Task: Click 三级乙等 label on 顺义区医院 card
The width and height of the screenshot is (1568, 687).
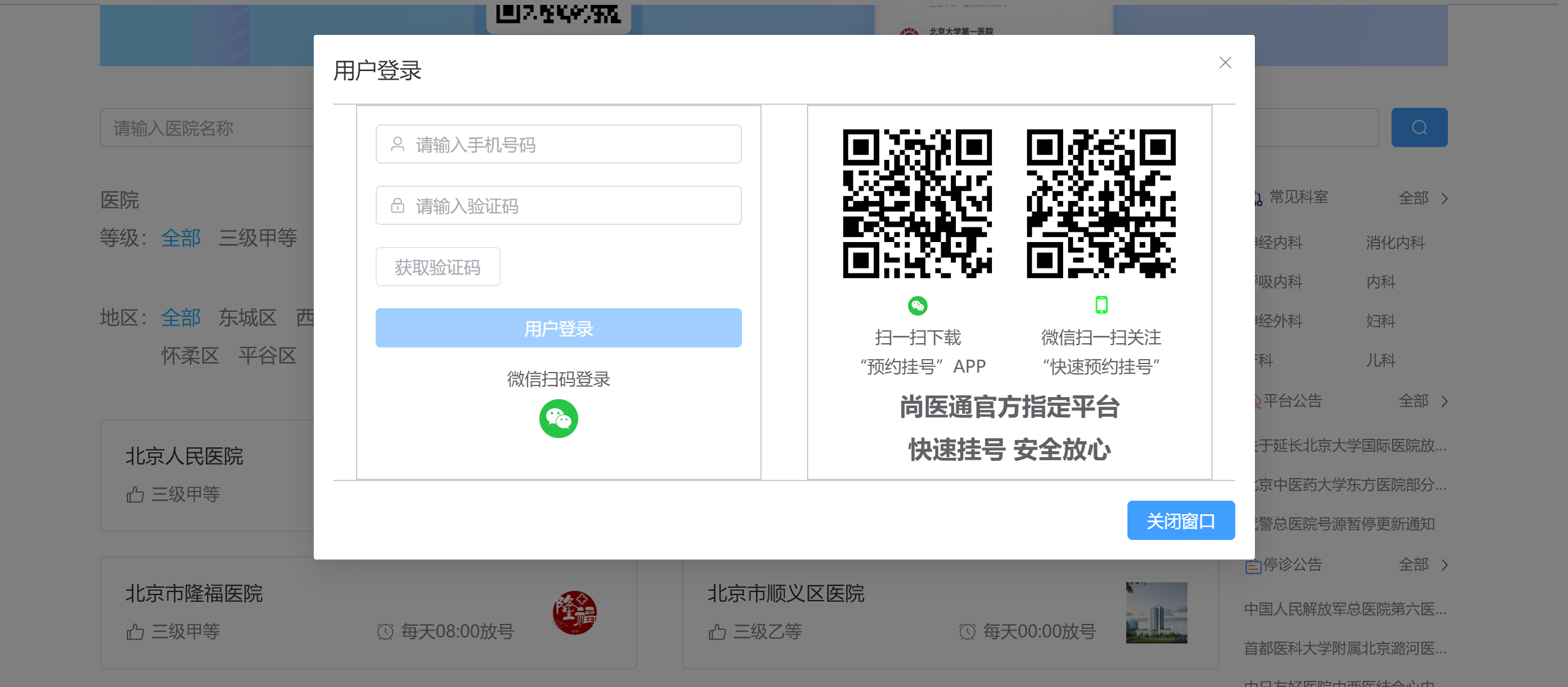Action: pyautogui.click(x=768, y=631)
